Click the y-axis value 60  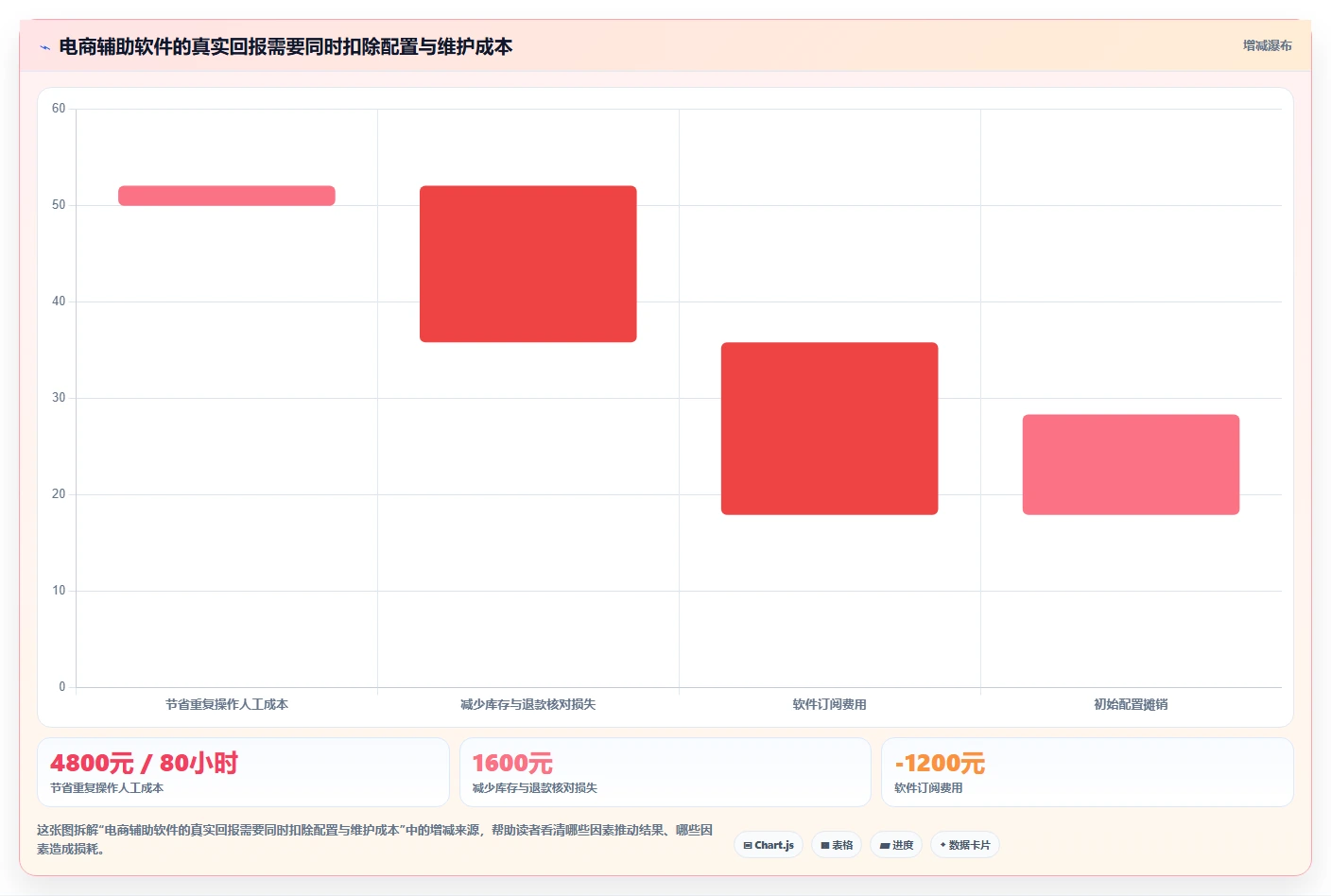point(59,109)
